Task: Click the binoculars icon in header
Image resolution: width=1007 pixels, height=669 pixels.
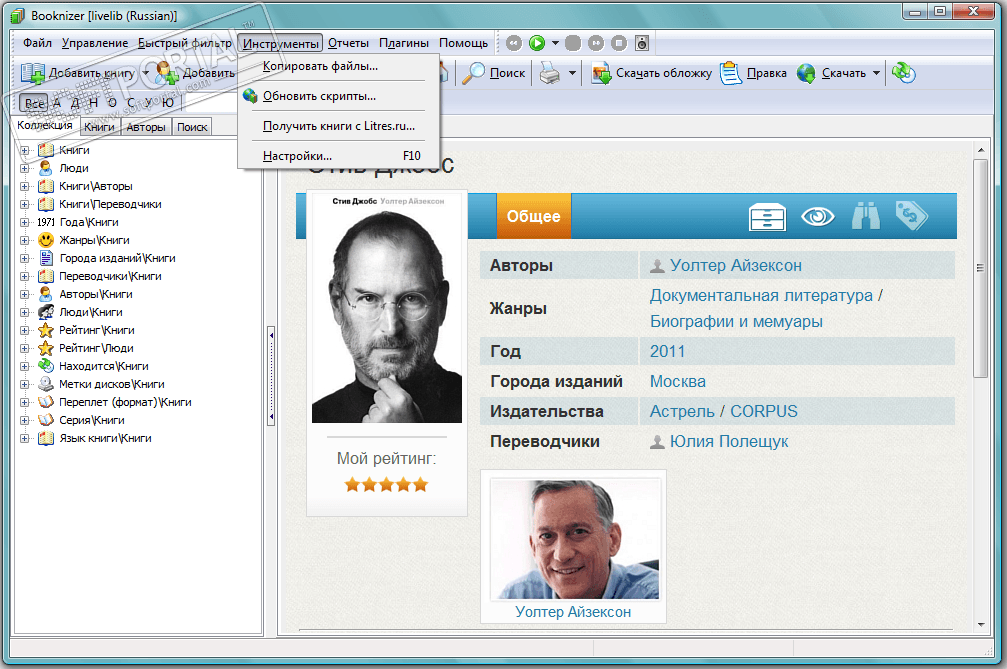Action: click(x=866, y=216)
